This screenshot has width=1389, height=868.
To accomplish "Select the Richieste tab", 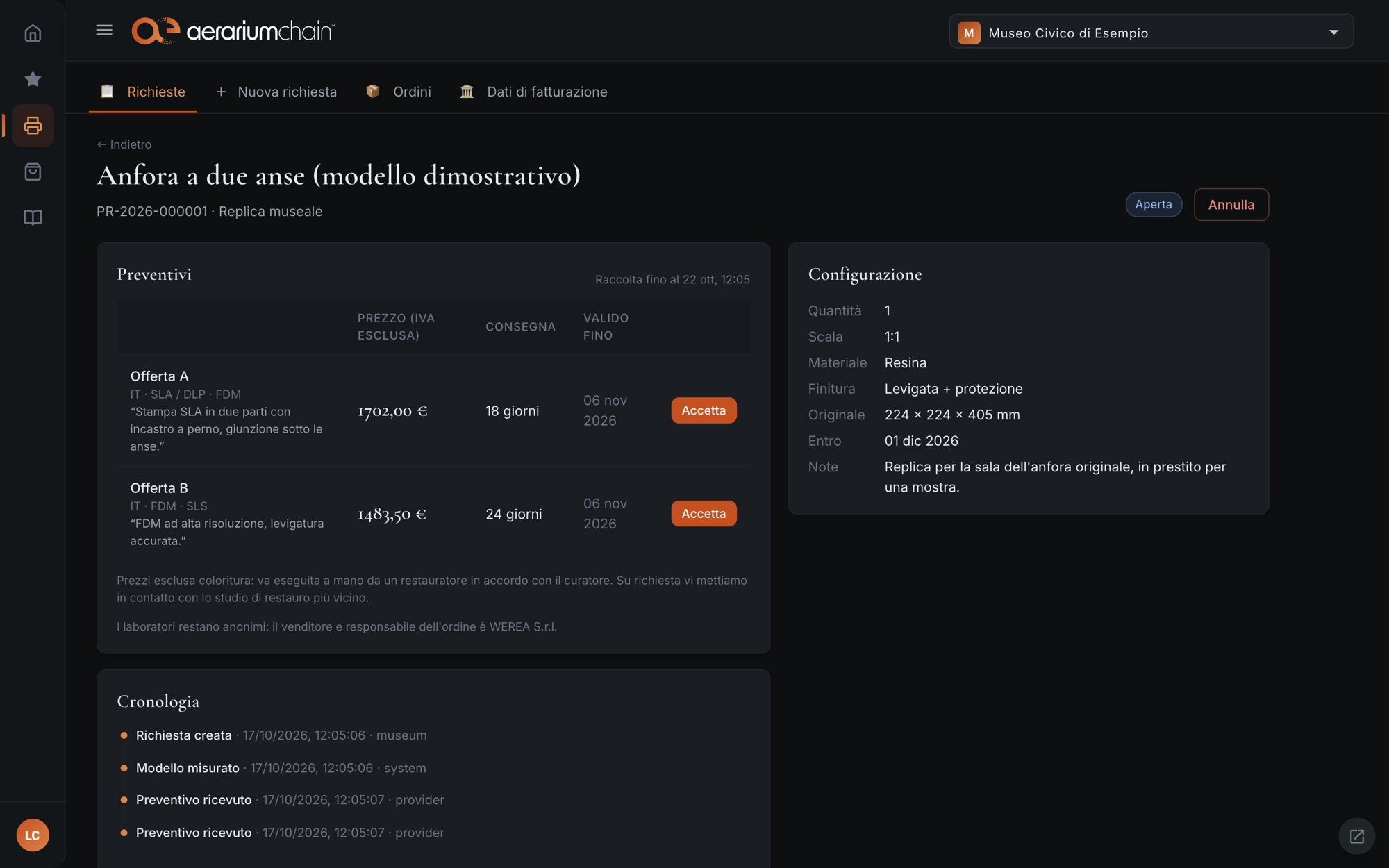I will pos(142,92).
